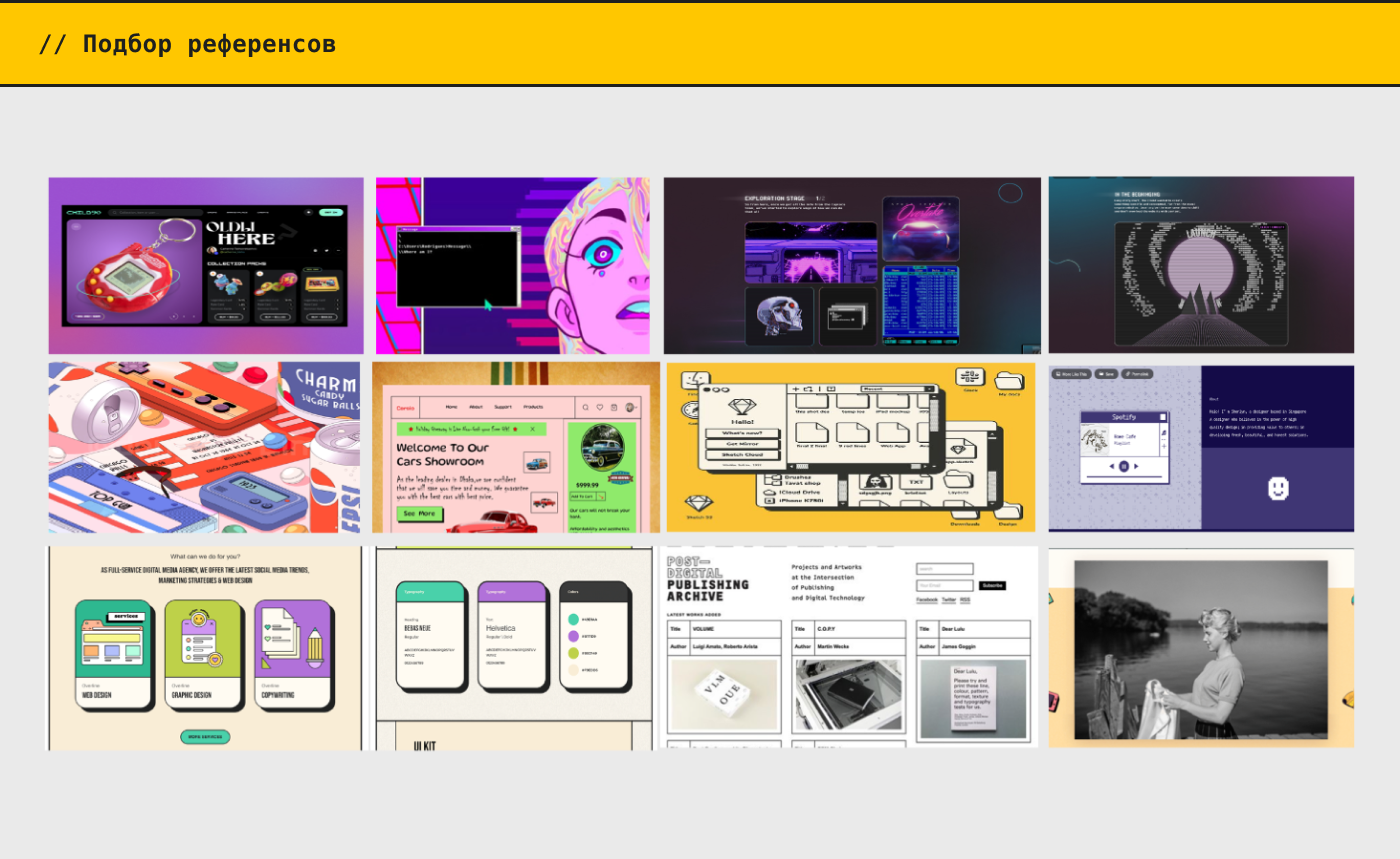Click the teal color swatch in Colors card
1400x859 pixels.
tap(574, 619)
